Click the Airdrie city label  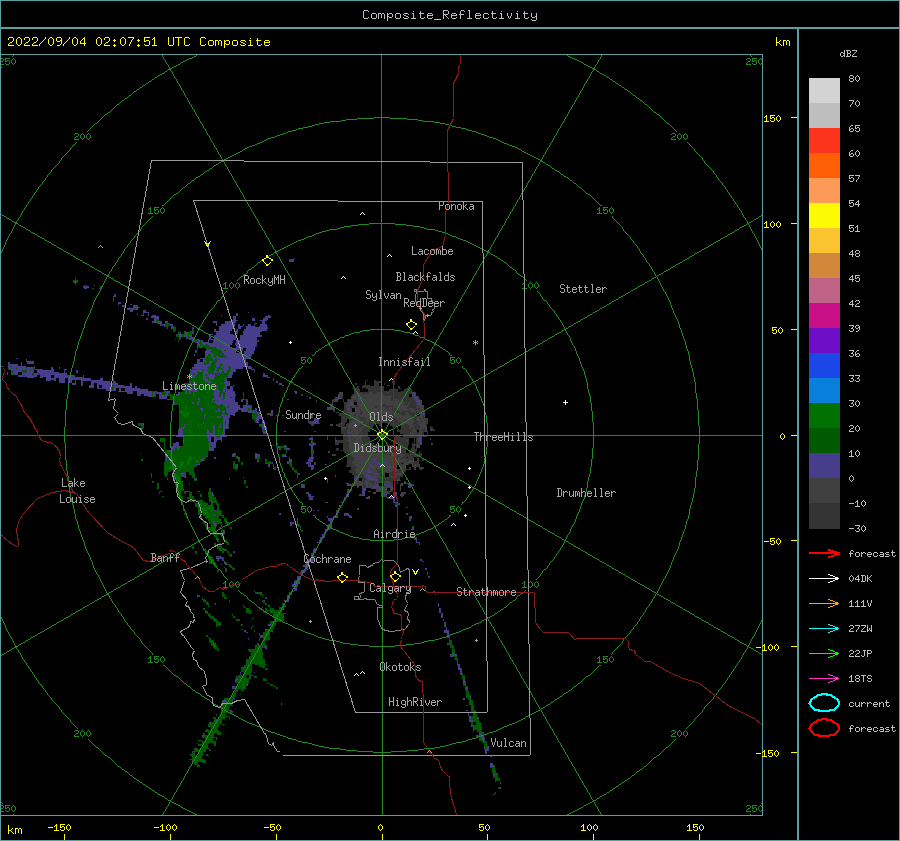click(394, 534)
